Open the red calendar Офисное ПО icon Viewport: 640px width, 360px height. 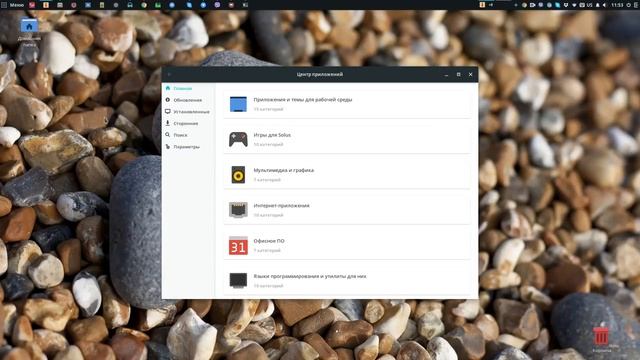click(x=238, y=245)
